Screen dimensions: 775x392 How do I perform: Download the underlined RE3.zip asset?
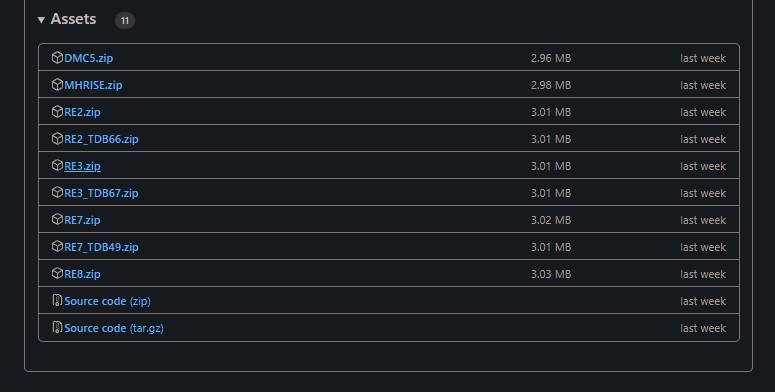pos(82,166)
